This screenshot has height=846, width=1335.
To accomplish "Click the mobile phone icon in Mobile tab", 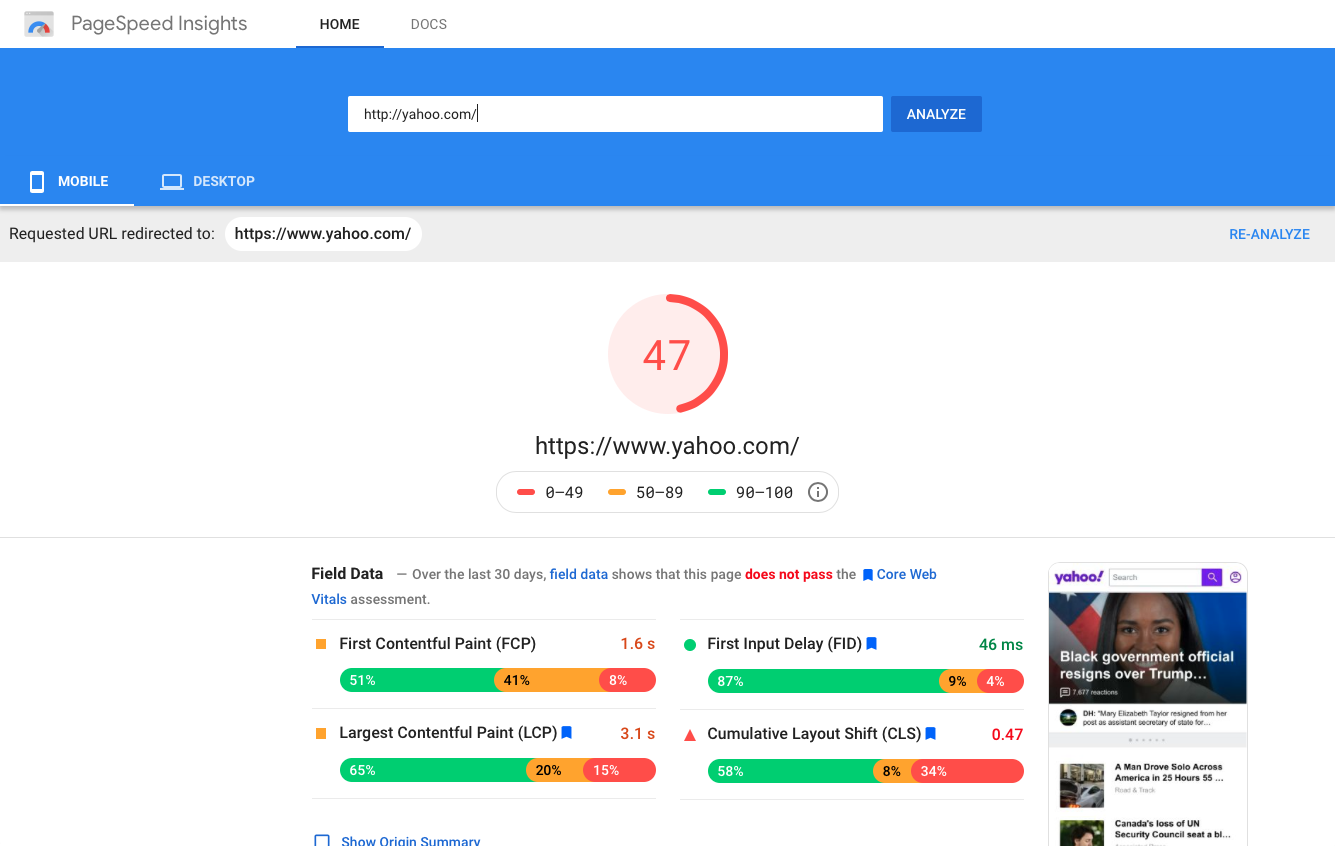I will (37, 181).
